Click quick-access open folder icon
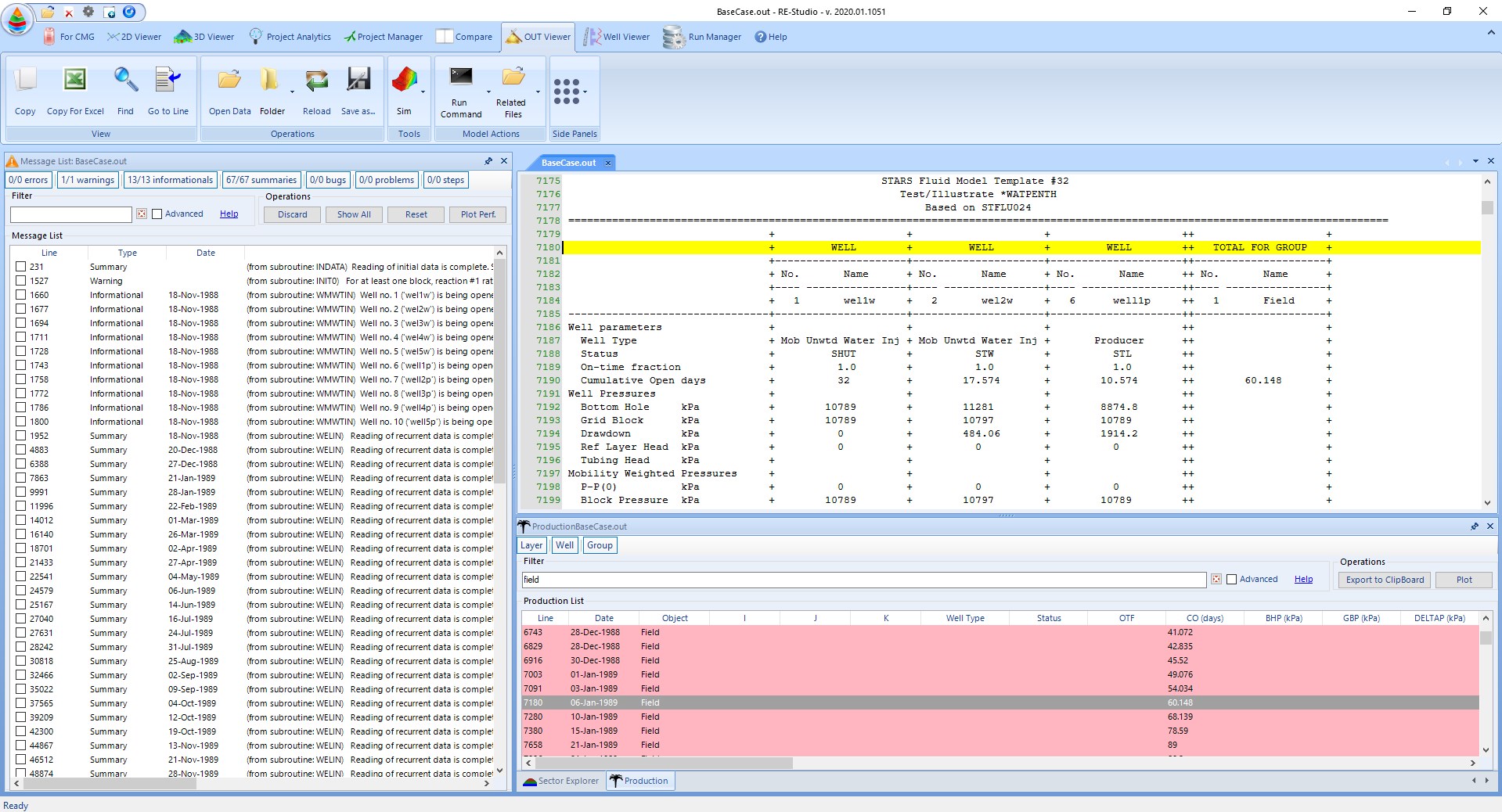Image resolution: width=1502 pixels, height=812 pixels. [48, 12]
